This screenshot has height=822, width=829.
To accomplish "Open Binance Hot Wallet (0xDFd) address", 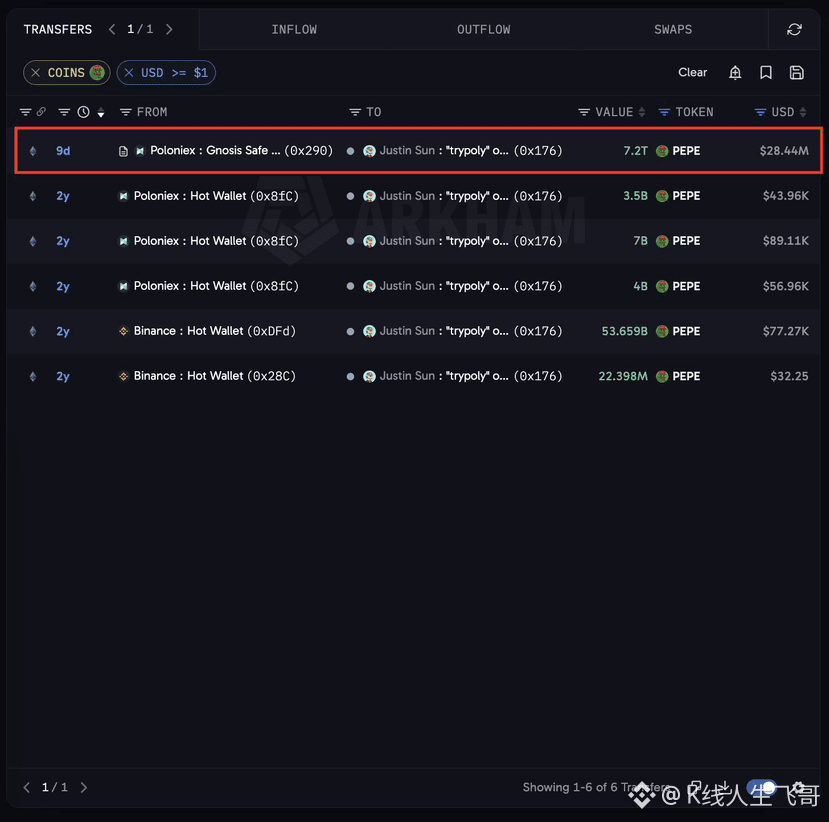I will (x=214, y=331).
